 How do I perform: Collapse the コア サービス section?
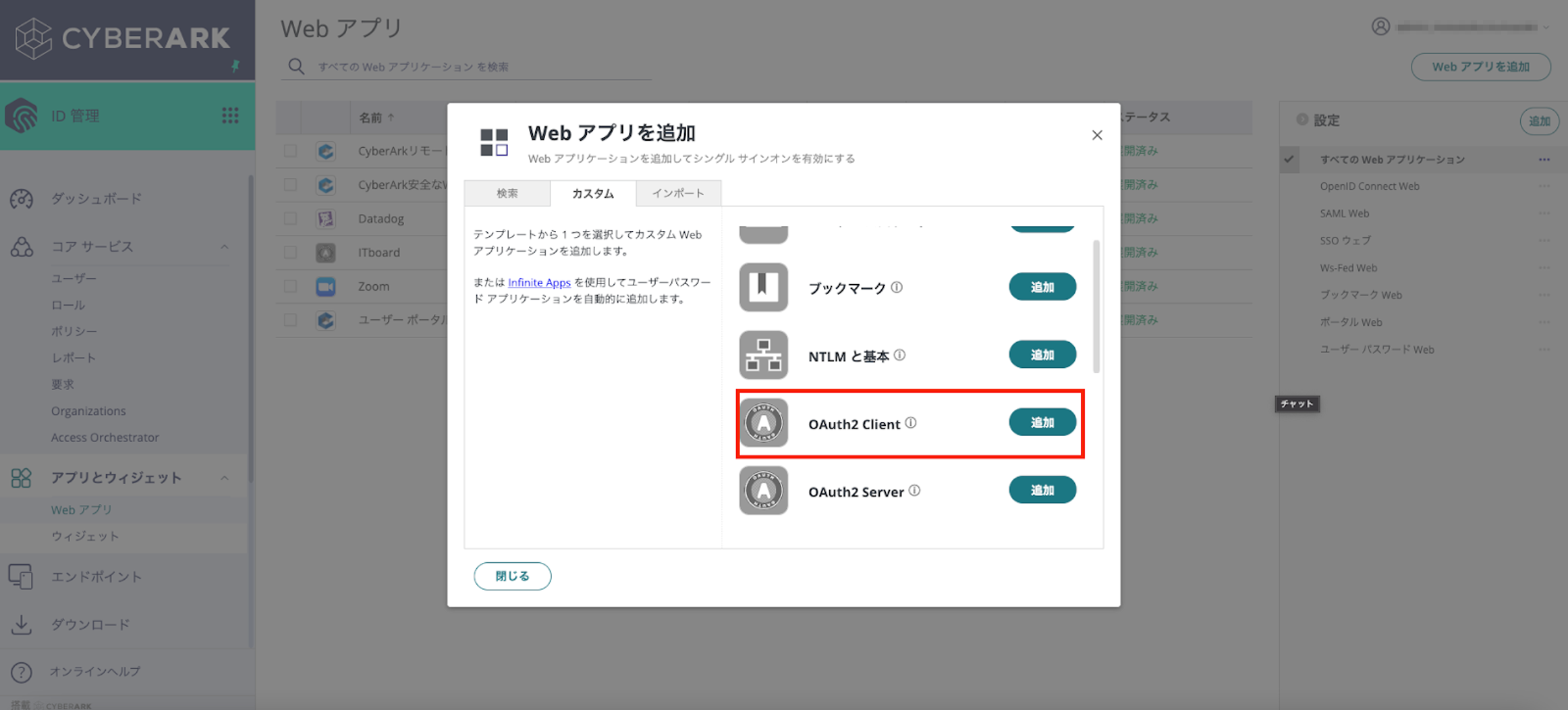(x=225, y=247)
